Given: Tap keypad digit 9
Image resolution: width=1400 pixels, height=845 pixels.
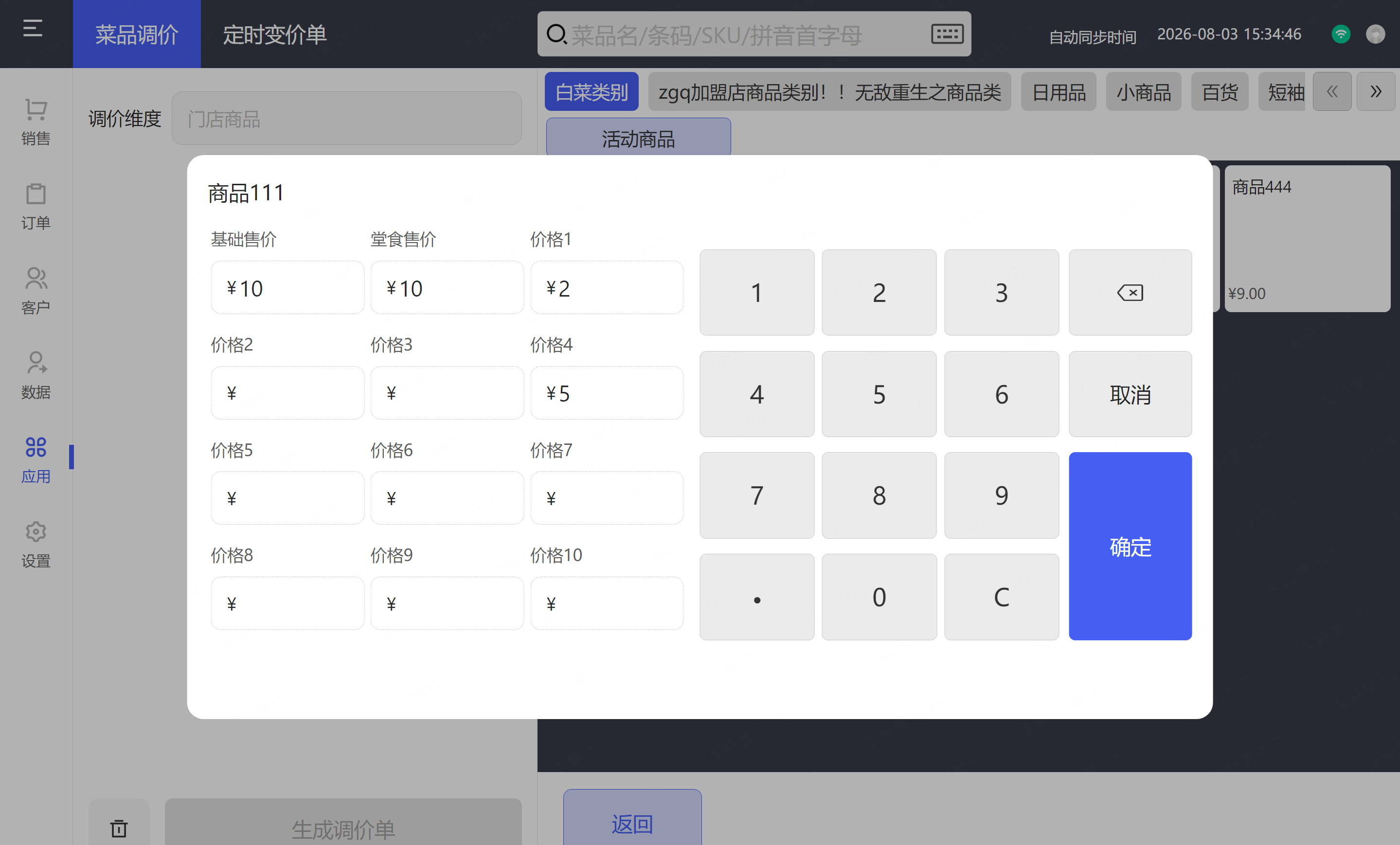Looking at the screenshot, I should pos(1002,495).
